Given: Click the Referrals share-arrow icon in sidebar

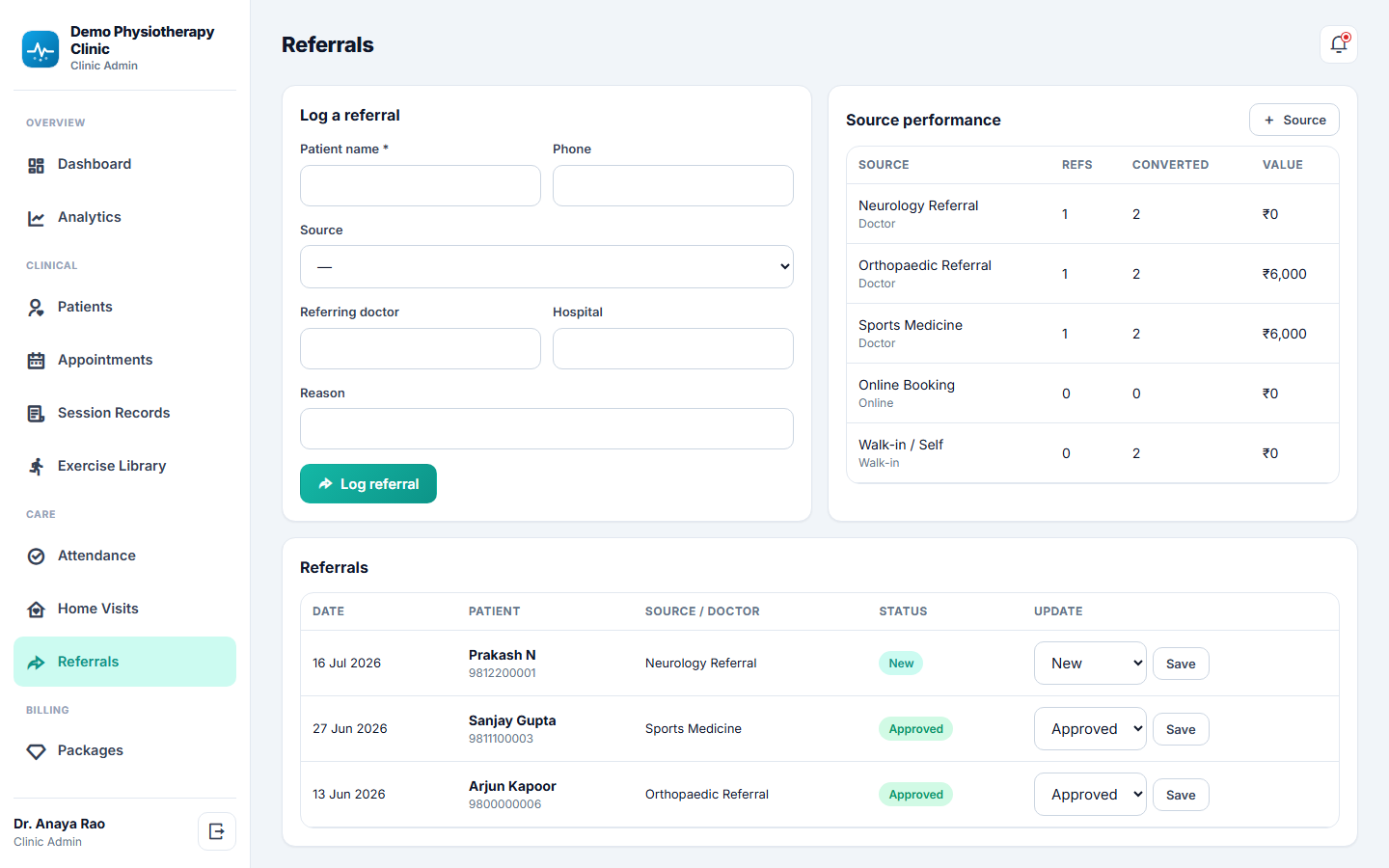Looking at the screenshot, I should tap(37, 663).
